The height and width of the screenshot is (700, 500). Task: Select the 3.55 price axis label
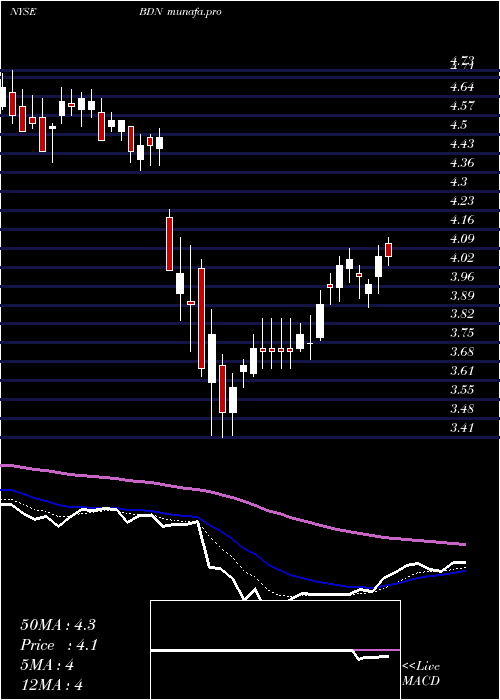pyautogui.click(x=462, y=390)
